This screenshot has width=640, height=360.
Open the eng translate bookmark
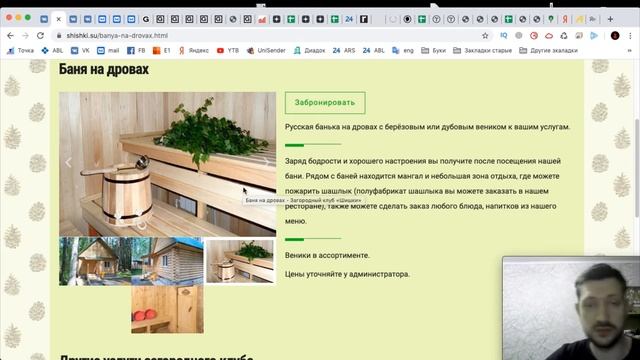point(403,51)
